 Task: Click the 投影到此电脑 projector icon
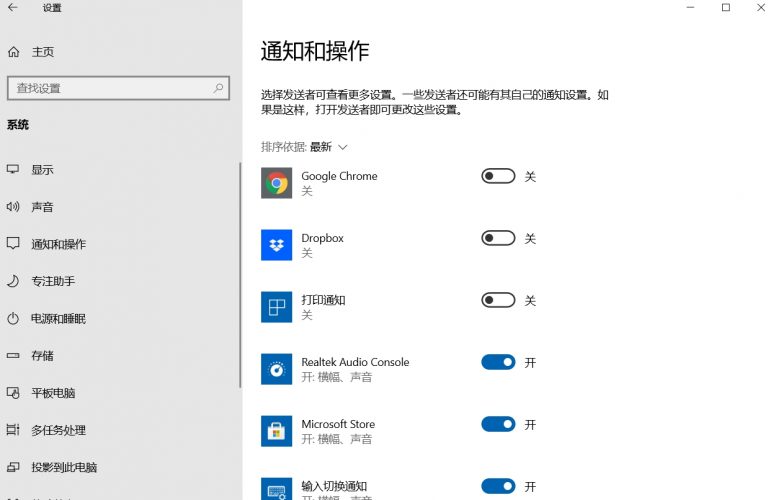(13, 467)
